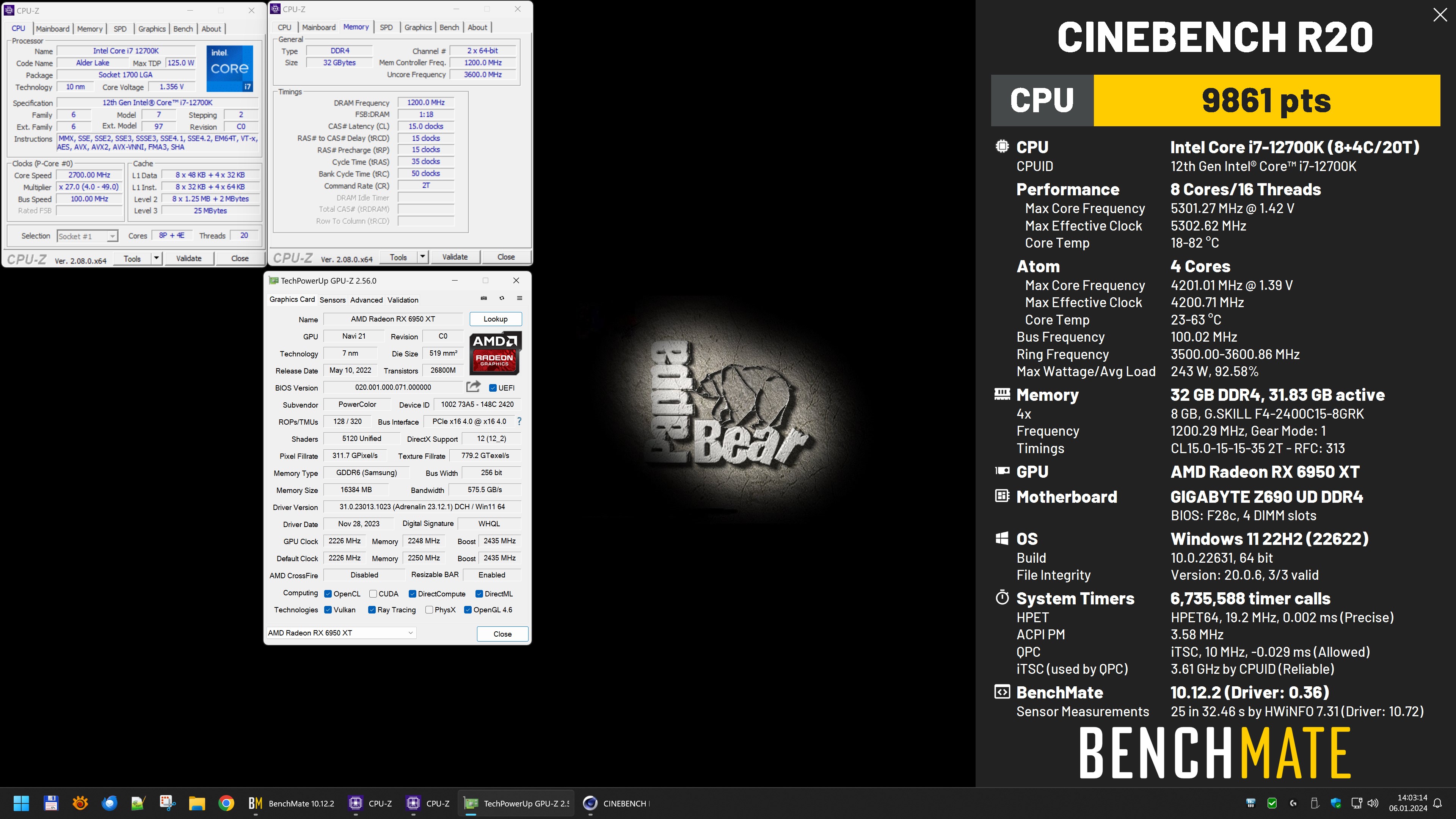Click the Bus Interface question mark help
The width and height of the screenshot is (1456, 819).
[x=519, y=421]
